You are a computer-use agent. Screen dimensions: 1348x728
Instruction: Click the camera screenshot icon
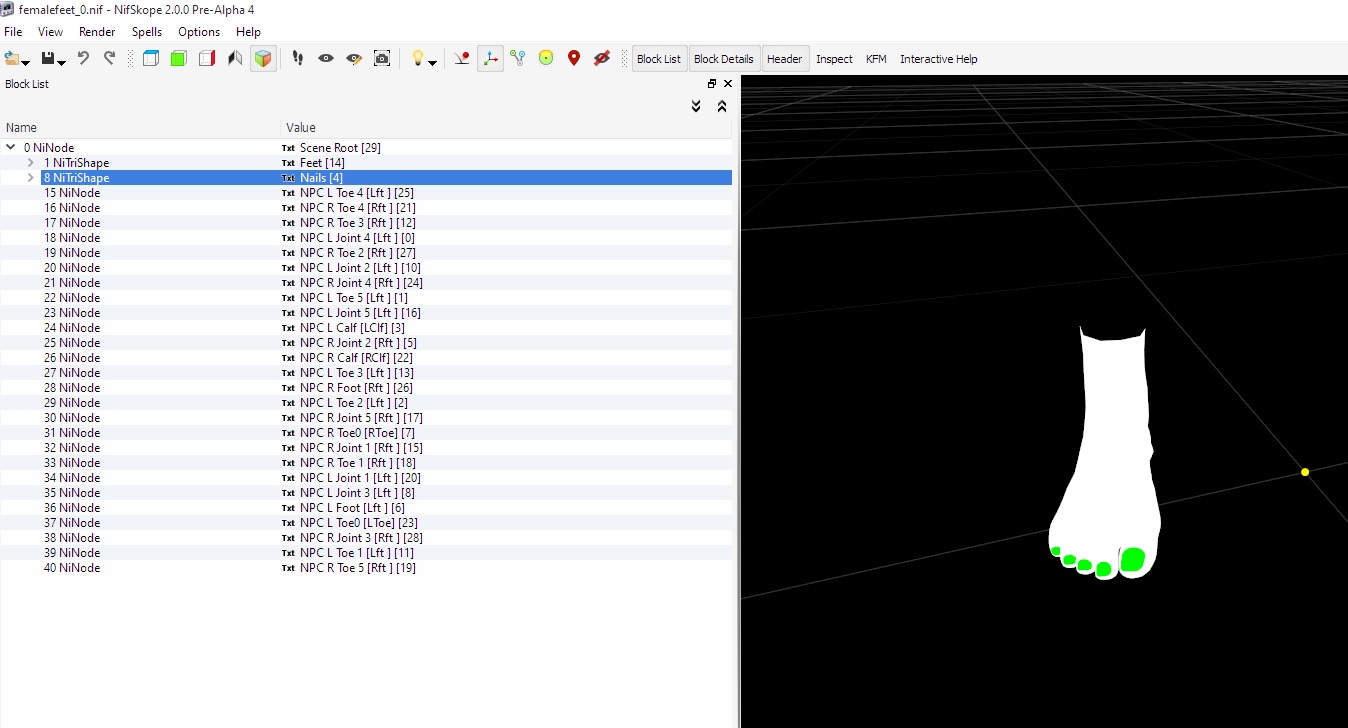[382, 59]
